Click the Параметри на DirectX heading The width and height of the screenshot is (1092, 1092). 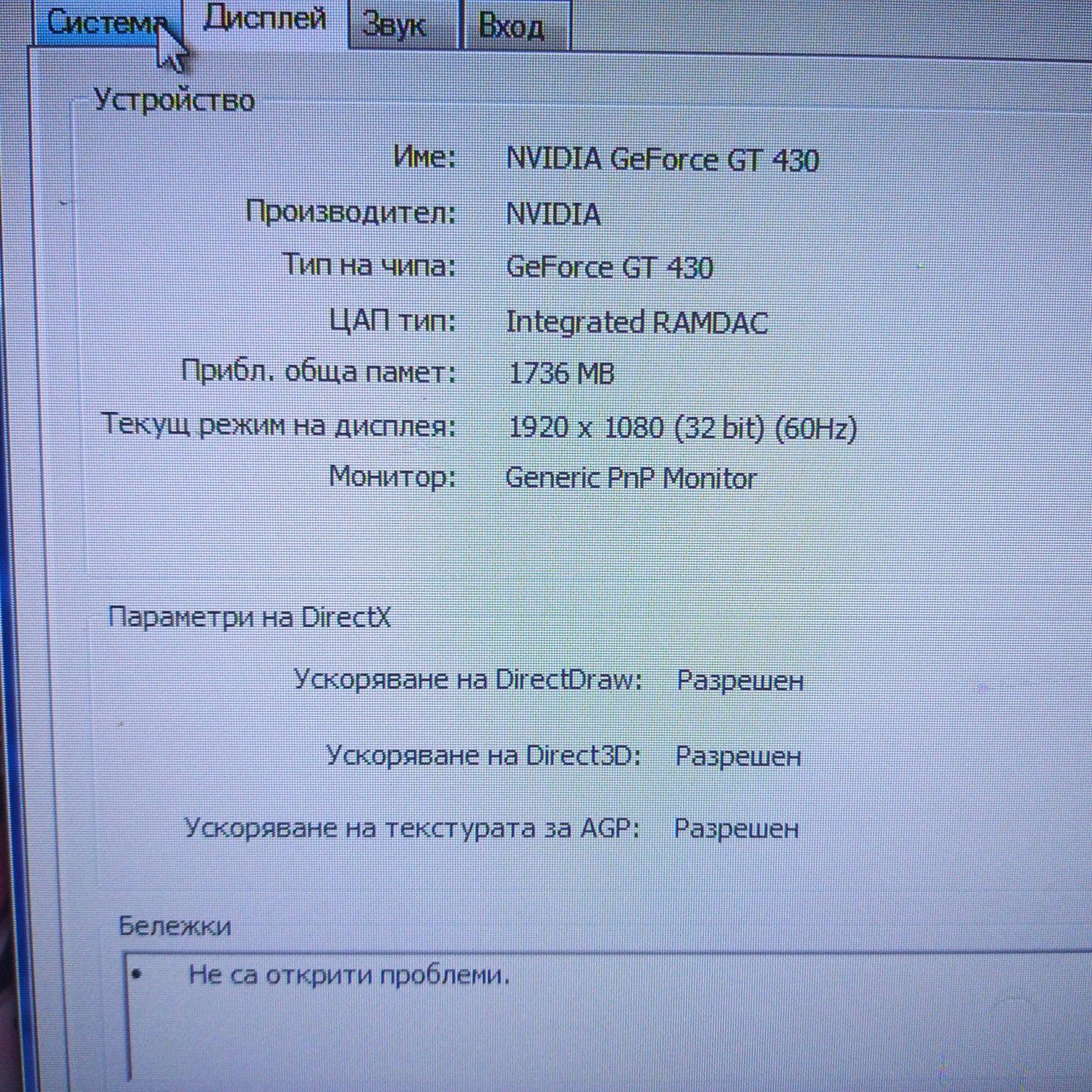point(249,617)
